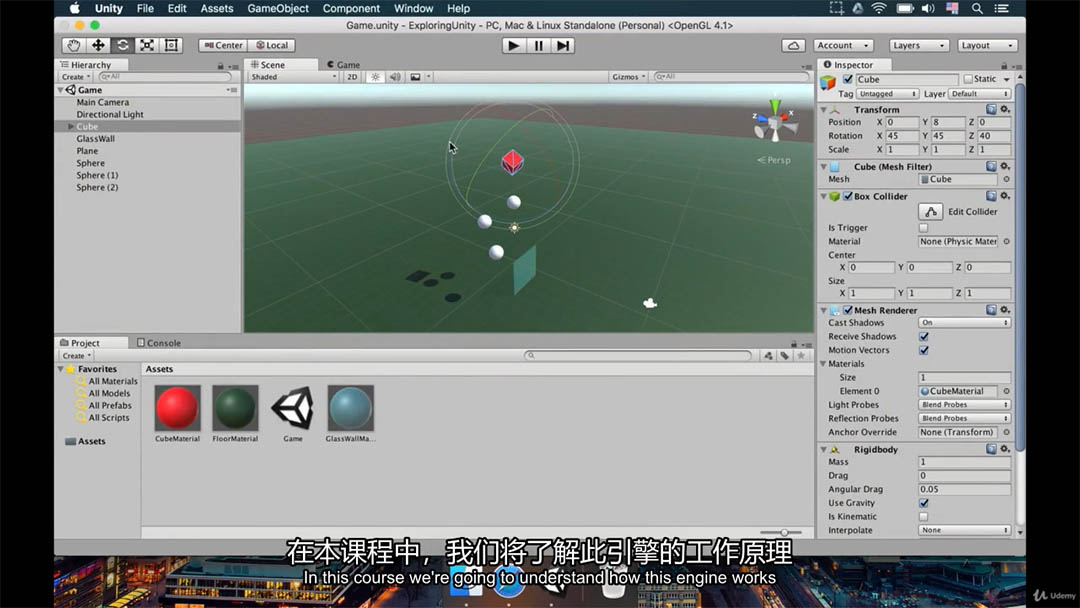Viewport: 1080px width, 608px height.
Task: Click Create button in Hierarchy
Action: [x=76, y=77]
